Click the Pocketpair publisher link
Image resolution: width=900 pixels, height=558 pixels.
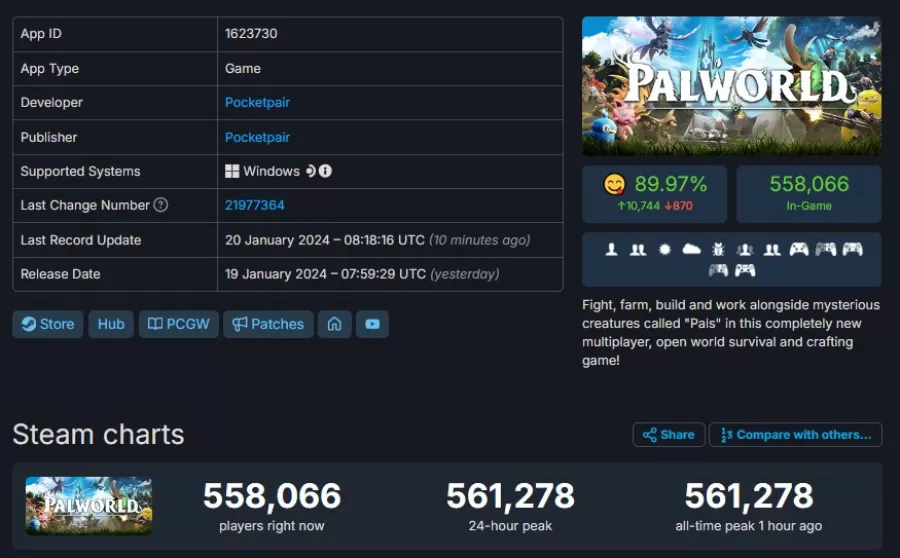pos(257,138)
